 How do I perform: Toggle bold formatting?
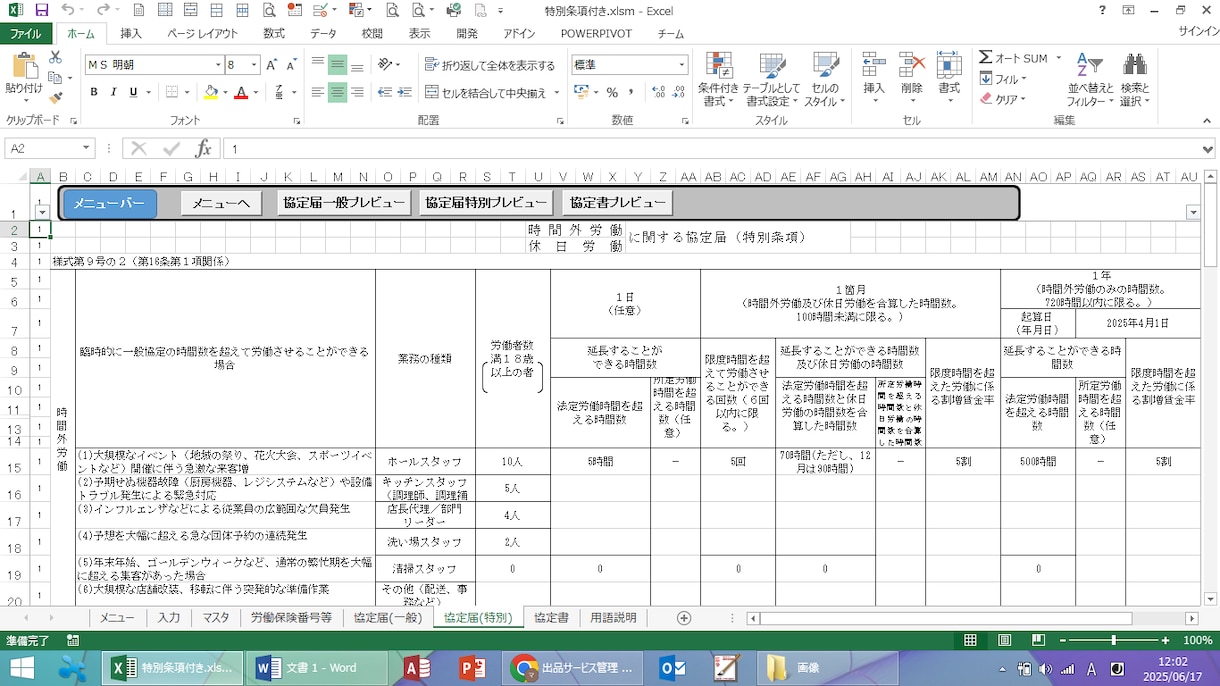pyautogui.click(x=94, y=92)
